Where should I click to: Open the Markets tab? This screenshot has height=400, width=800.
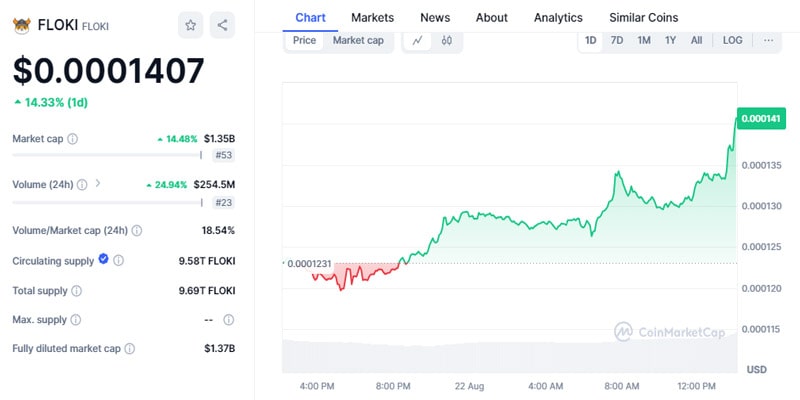click(x=372, y=18)
